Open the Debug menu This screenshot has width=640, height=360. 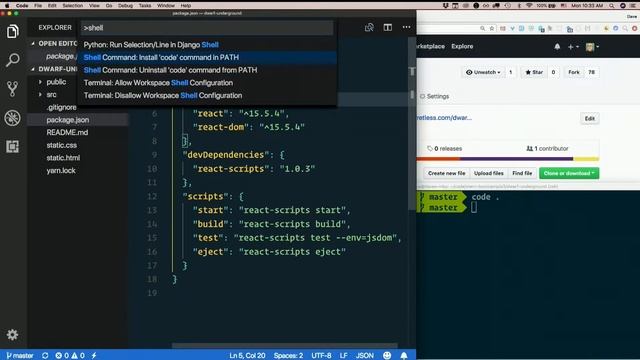coord(125,6)
